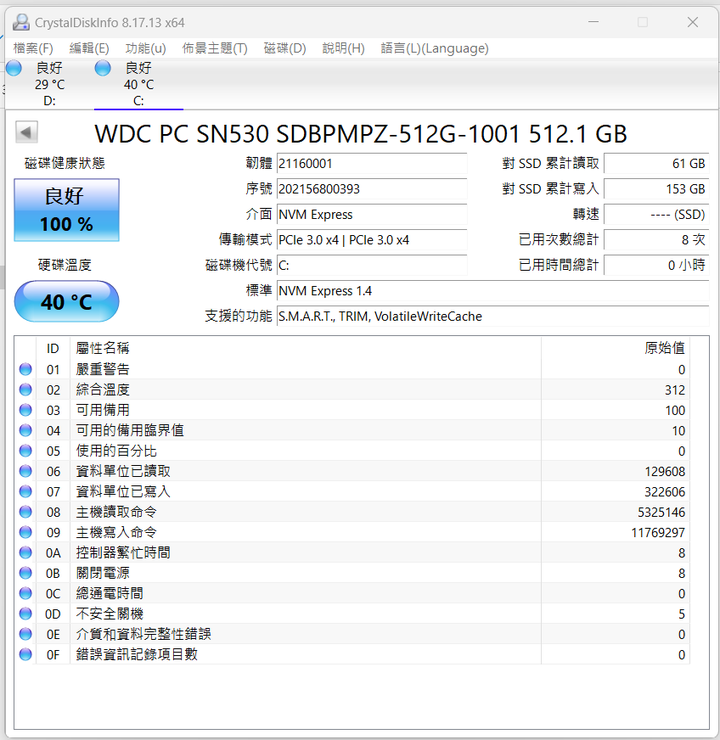The image size is (720, 740).
Task: Click the firmware field showing 21160001
Action: pyautogui.click(x=372, y=164)
